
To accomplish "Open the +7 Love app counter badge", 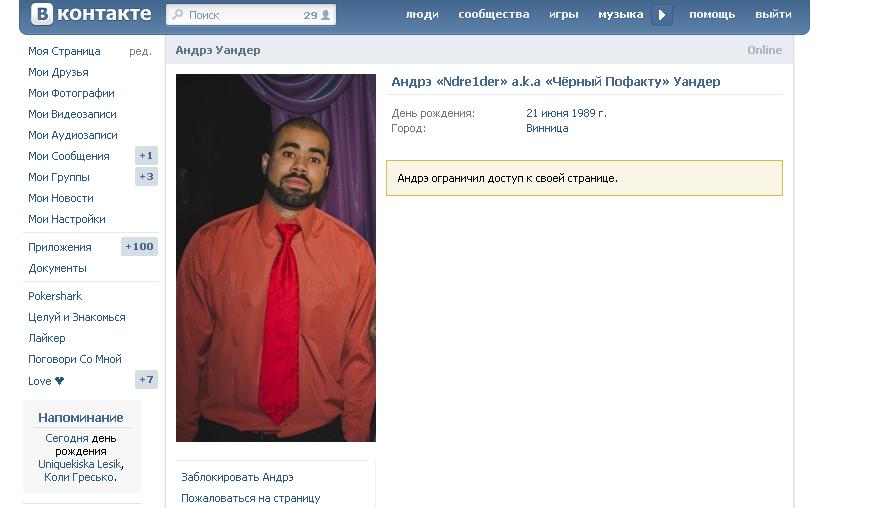I will (146, 380).
